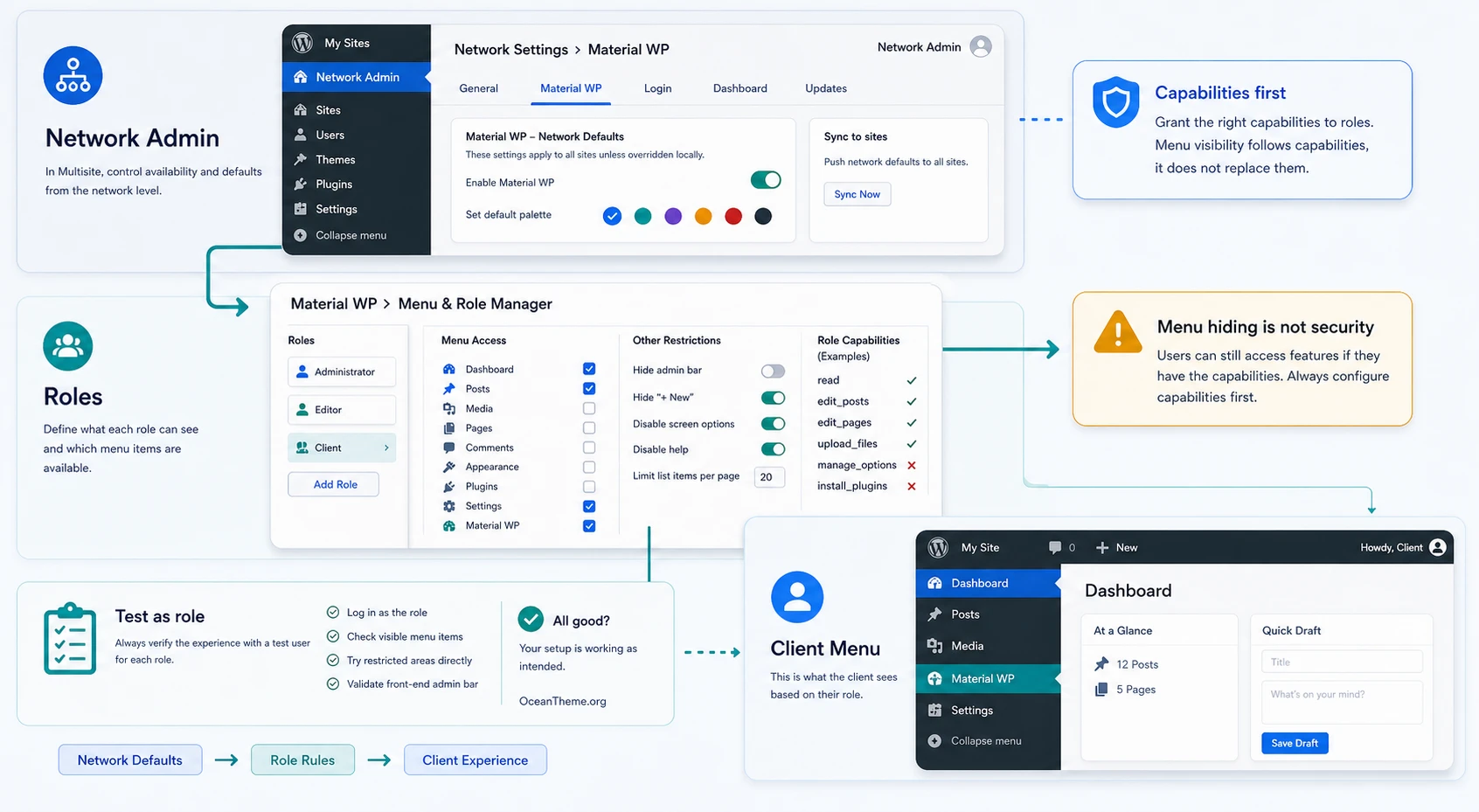Viewport: 1479px width, 812px height.
Task: Click the Themes brush icon in sidebar
Action: [x=301, y=159]
